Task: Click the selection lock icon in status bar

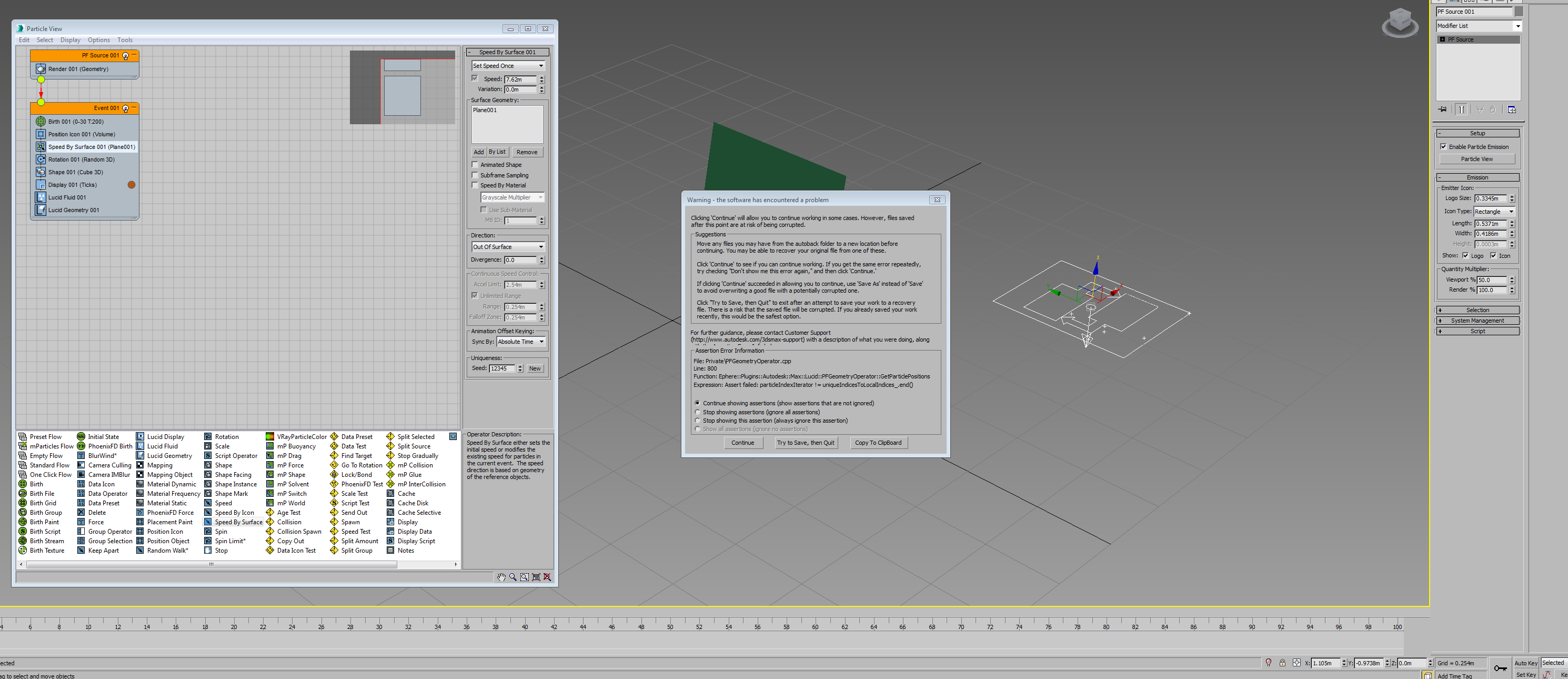Action: coord(1282,663)
